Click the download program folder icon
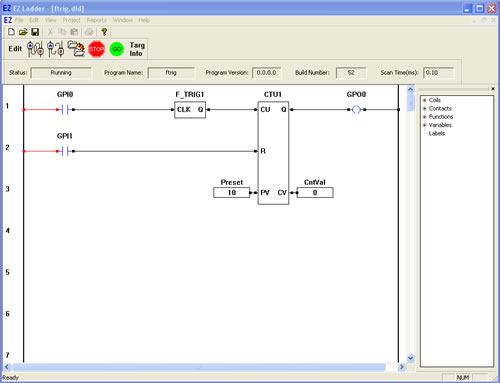The image size is (500, 383). (x=76, y=49)
